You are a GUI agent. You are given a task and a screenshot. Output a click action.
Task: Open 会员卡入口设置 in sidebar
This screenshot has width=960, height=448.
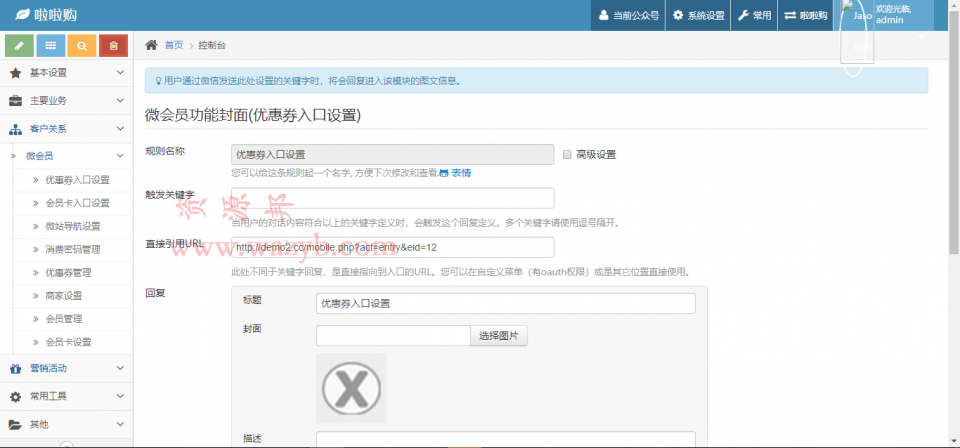tap(77, 203)
